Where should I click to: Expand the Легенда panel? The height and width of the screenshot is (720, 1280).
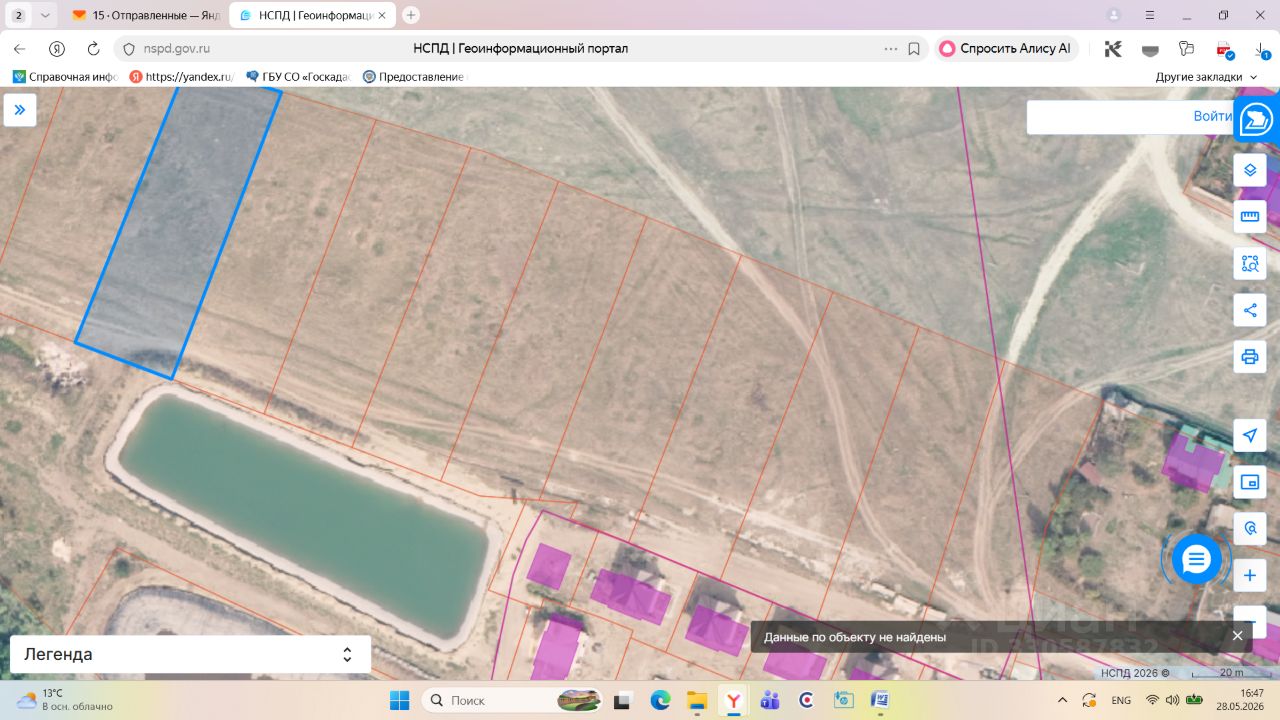(190, 654)
